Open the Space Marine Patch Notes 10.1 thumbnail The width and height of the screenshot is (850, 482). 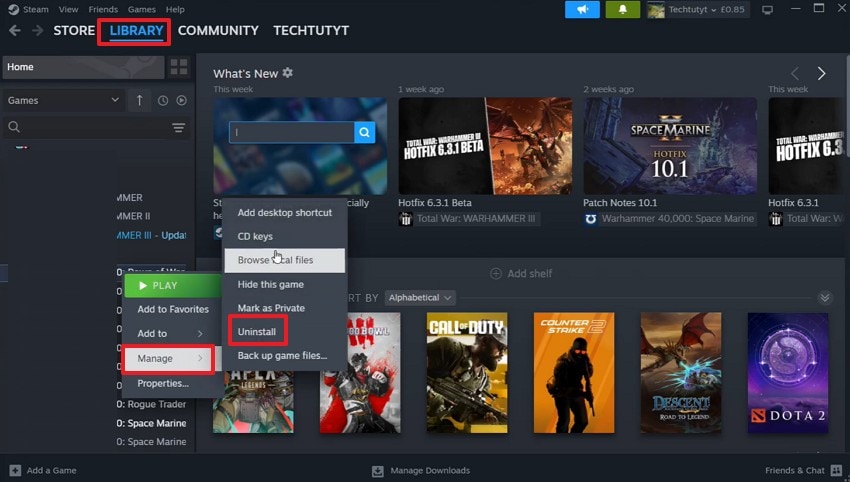670,146
